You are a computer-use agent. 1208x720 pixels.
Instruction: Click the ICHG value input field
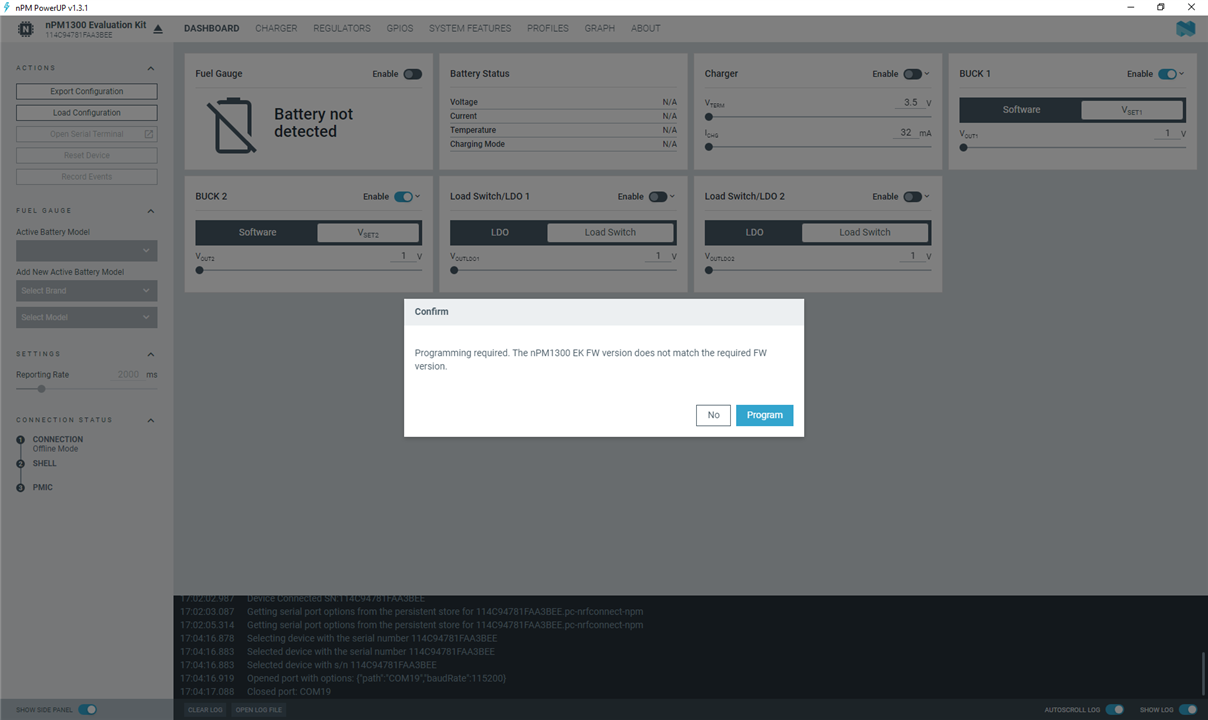point(904,133)
